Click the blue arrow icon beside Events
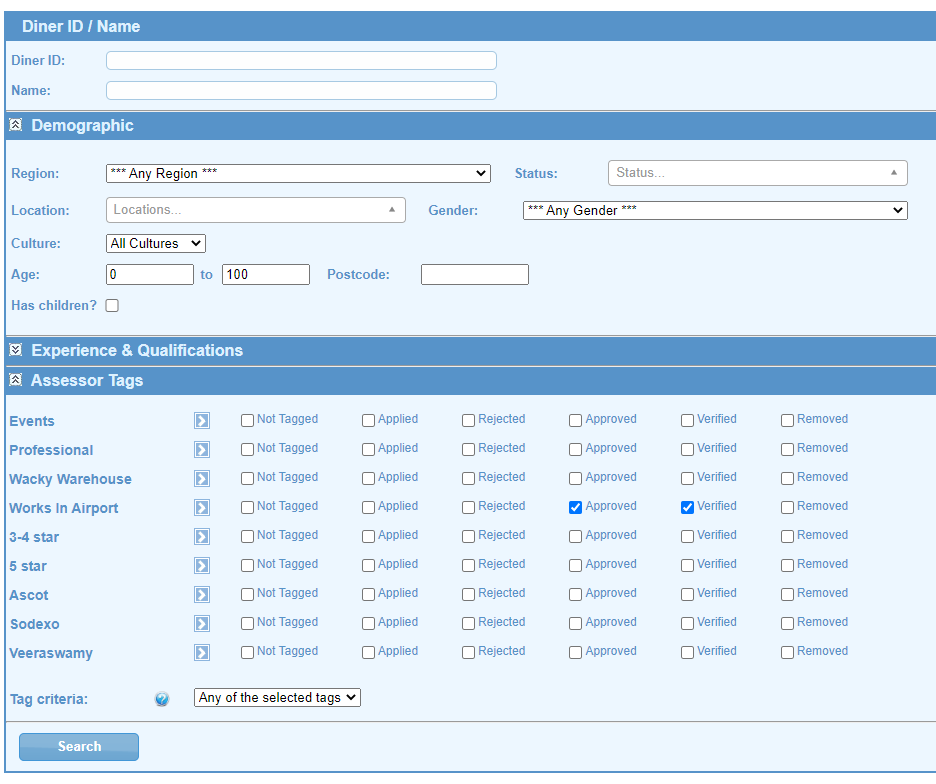 [202, 421]
